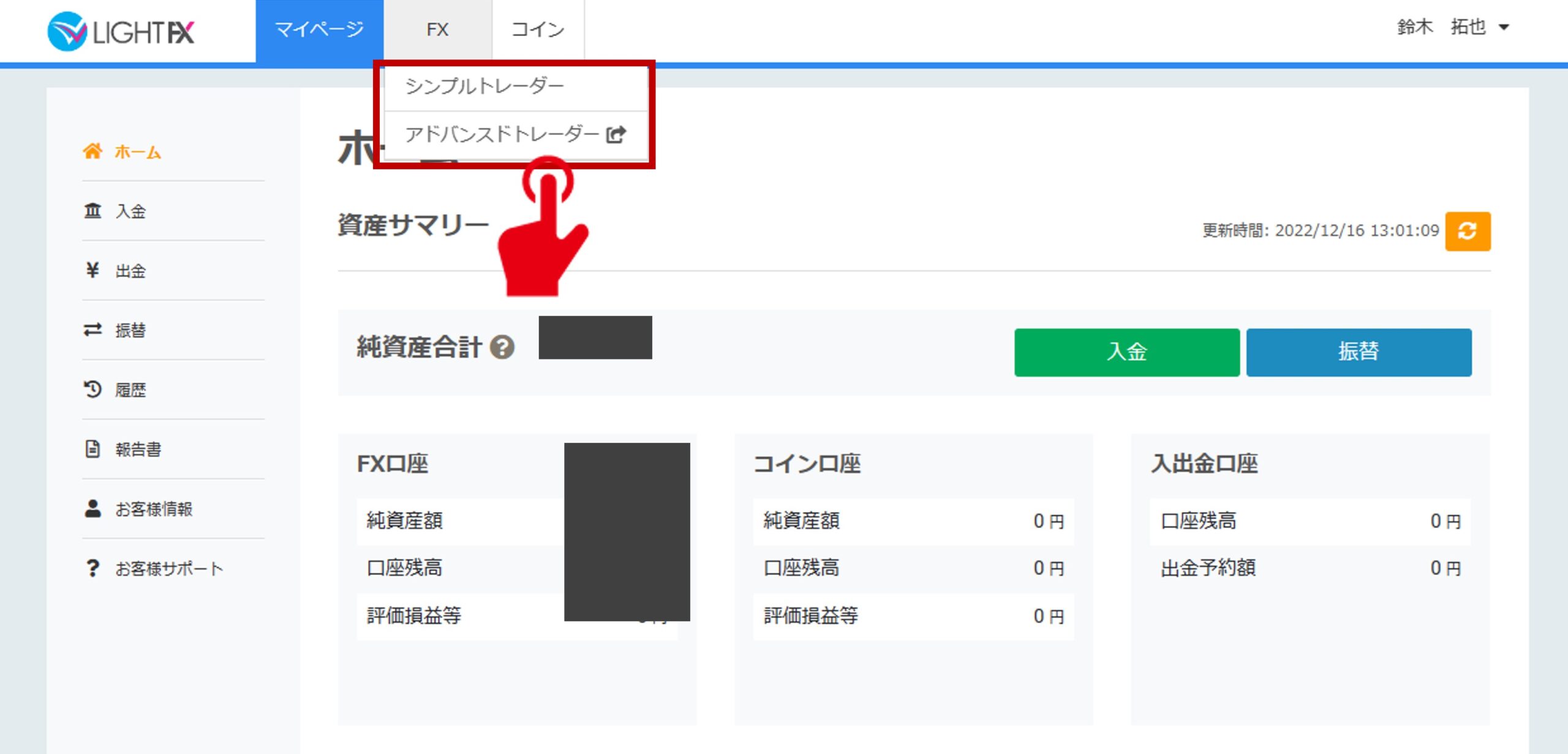This screenshot has height=754, width=1568.
Task: Select アドバンスドトレーダー from the FX dropdown
Action: point(502,134)
